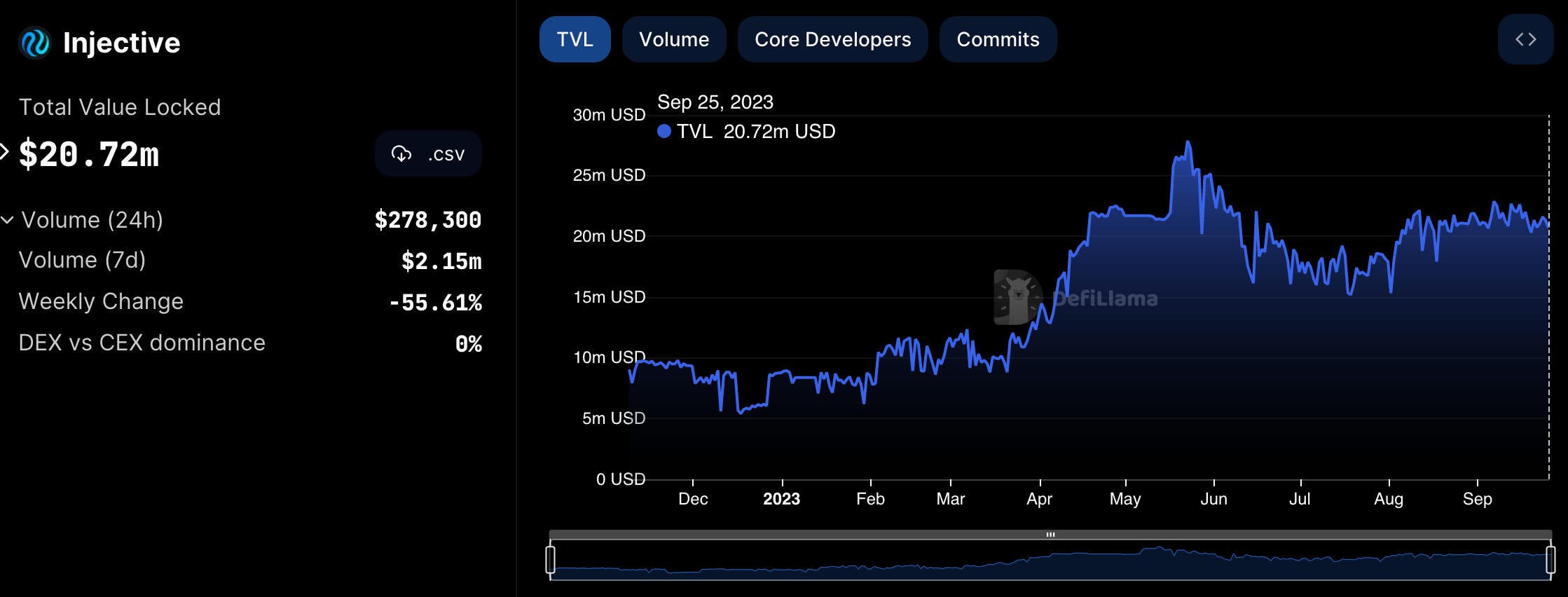Click the 30m USD axis label
1568x597 pixels.
tap(609, 115)
